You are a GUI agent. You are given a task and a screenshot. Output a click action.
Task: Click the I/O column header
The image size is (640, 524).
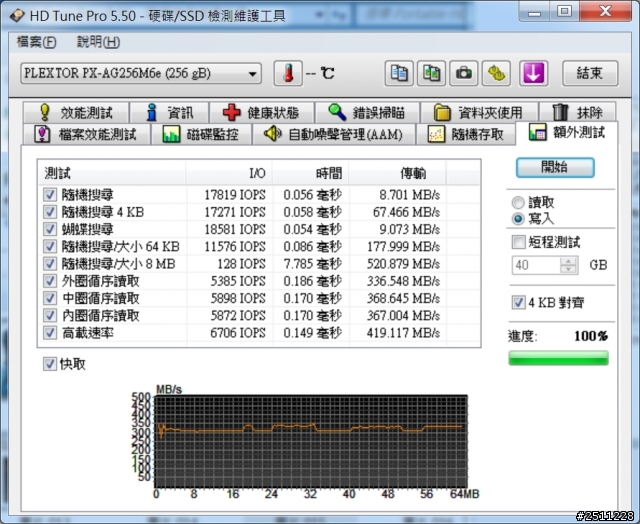pyautogui.click(x=229, y=173)
